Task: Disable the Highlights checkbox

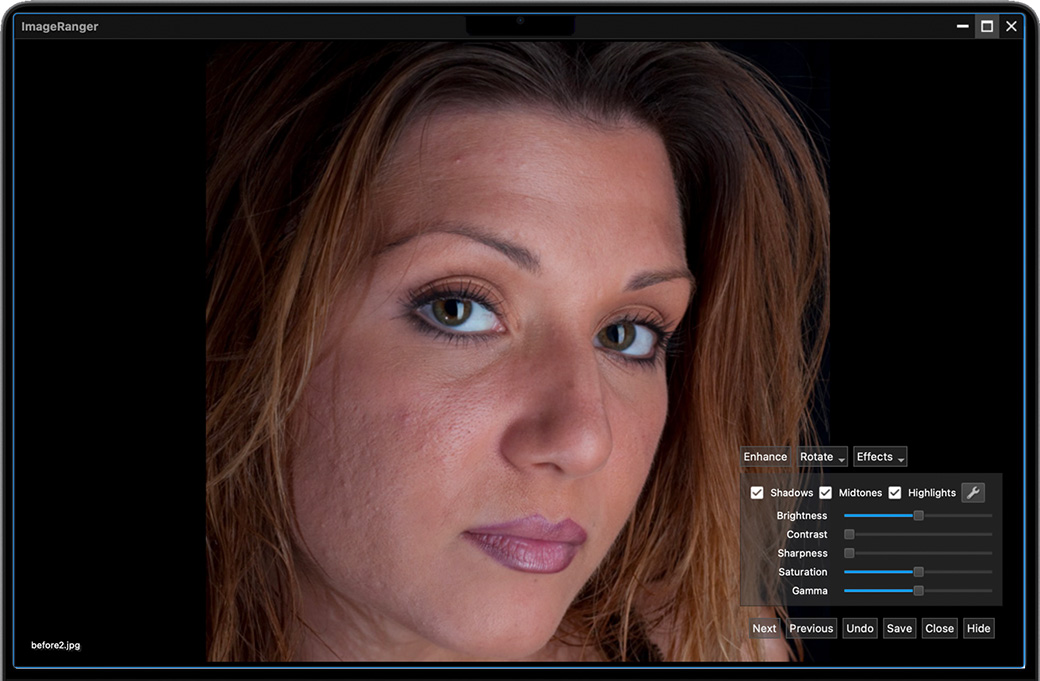Action: (x=895, y=493)
